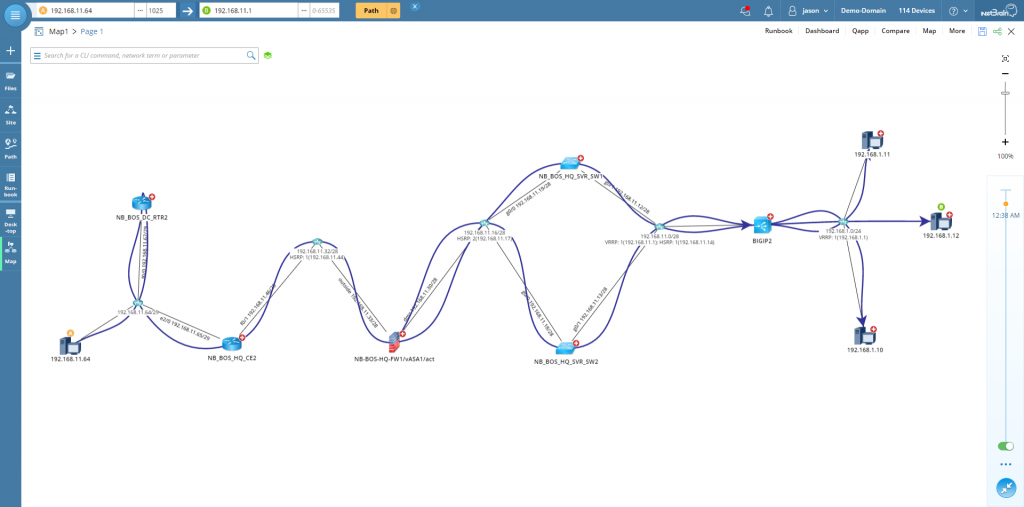Image resolution: width=1024 pixels, height=507 pixels.
Task: Select the 192.168.1.11 host icon
Action: click(872, 140)
